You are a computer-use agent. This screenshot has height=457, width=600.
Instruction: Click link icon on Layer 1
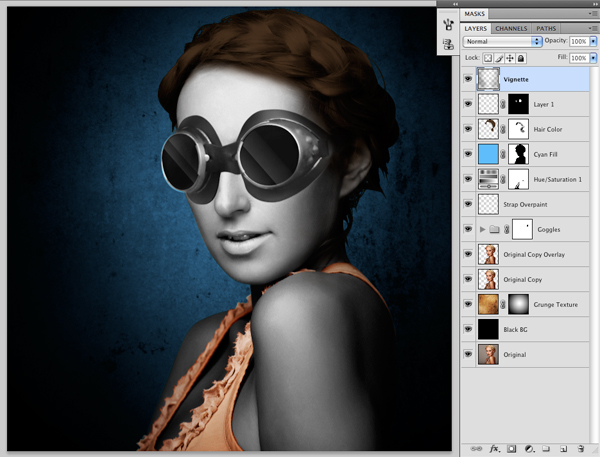pyautogui.click(x=503, y=104)
